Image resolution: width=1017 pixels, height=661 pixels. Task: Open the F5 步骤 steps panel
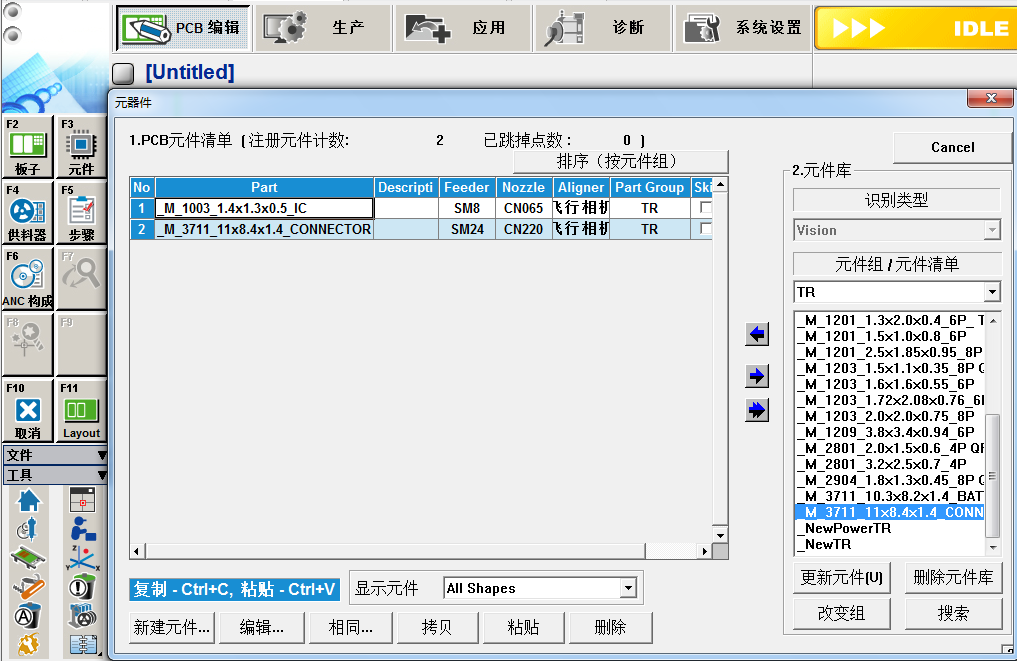pyautogui.click(x=81, y=213)
